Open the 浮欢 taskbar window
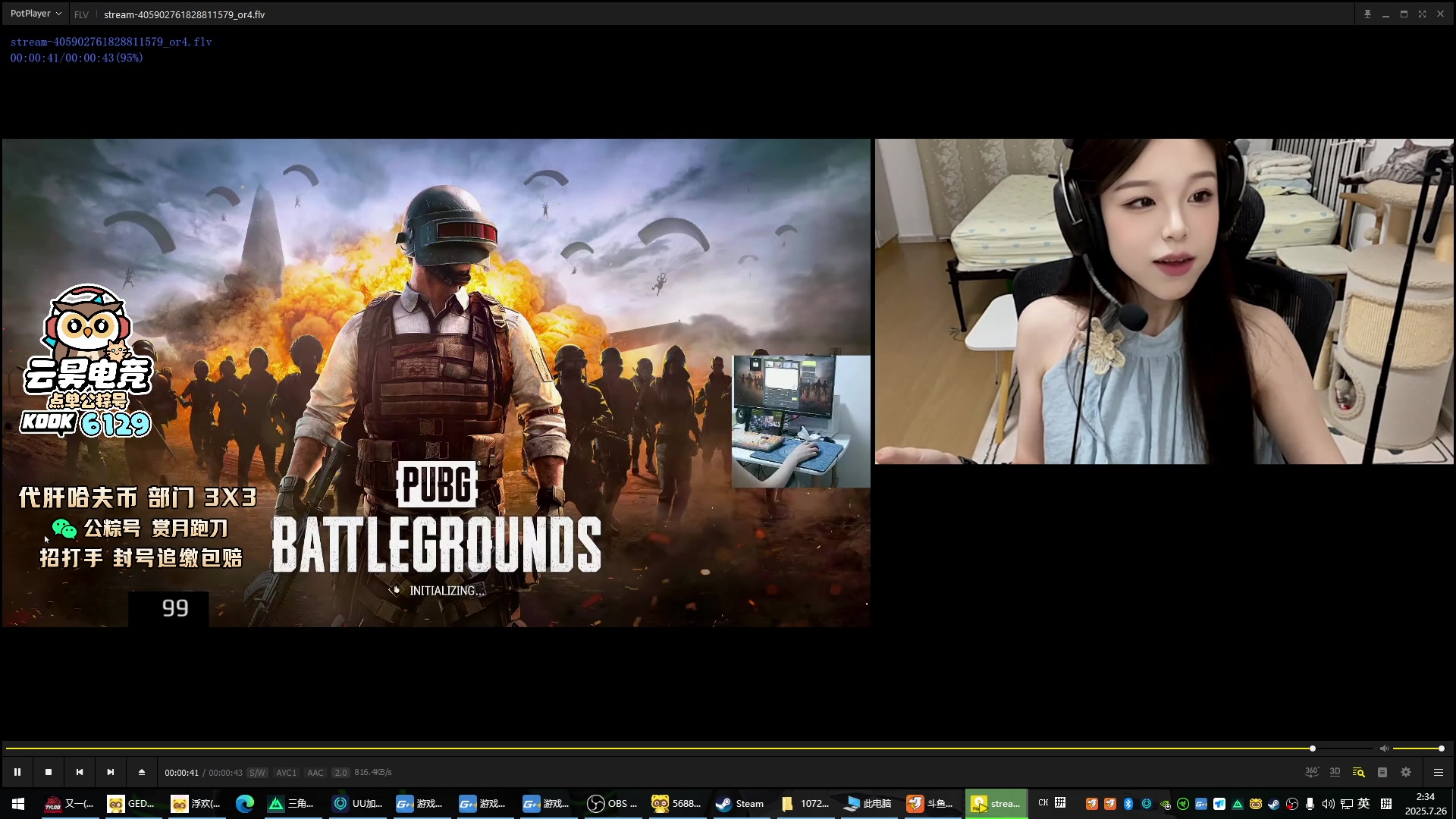Viewport: 1456px width, 819px height. 196,804
